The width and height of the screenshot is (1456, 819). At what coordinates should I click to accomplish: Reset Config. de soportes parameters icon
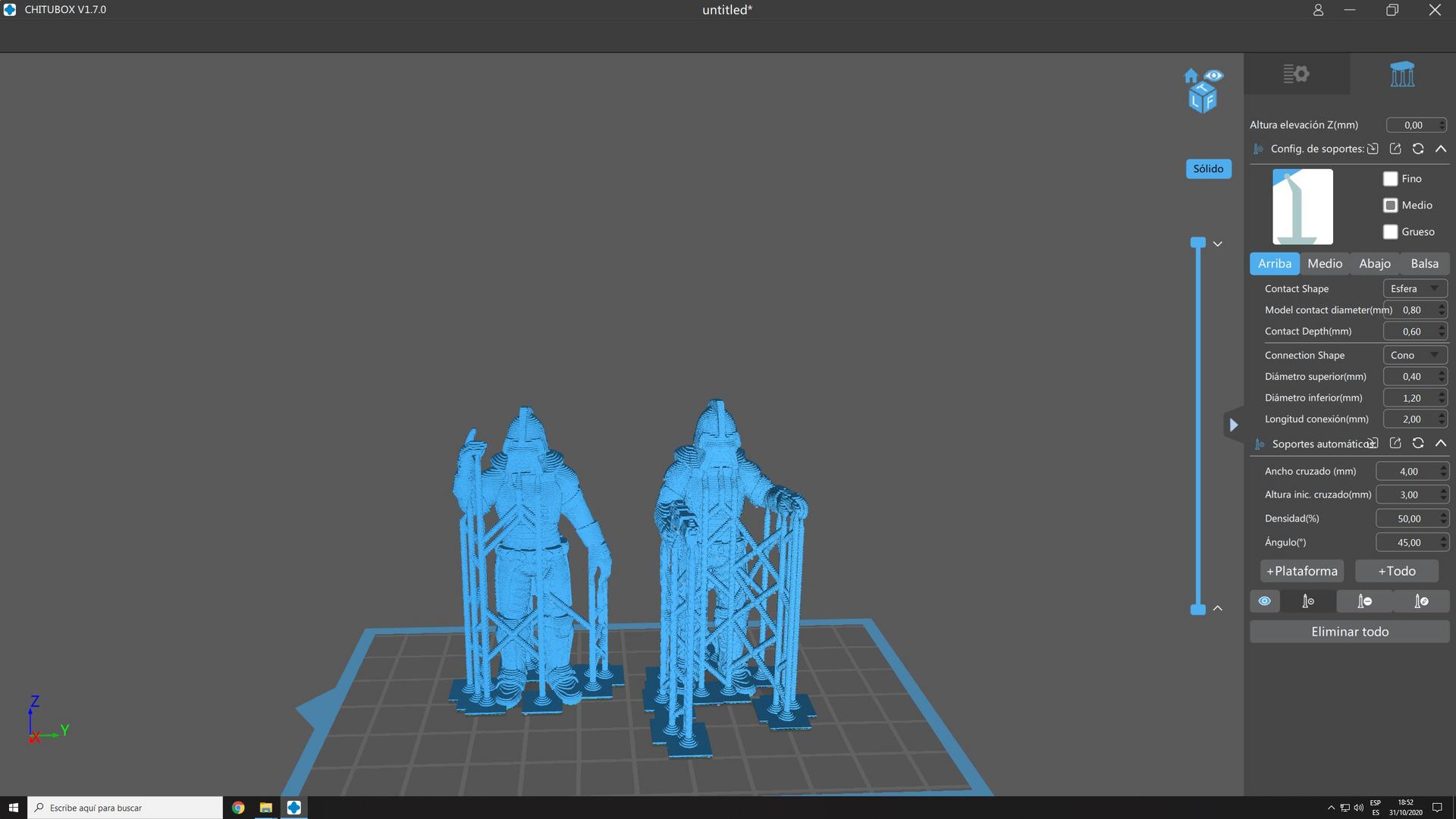point(1417,149)
